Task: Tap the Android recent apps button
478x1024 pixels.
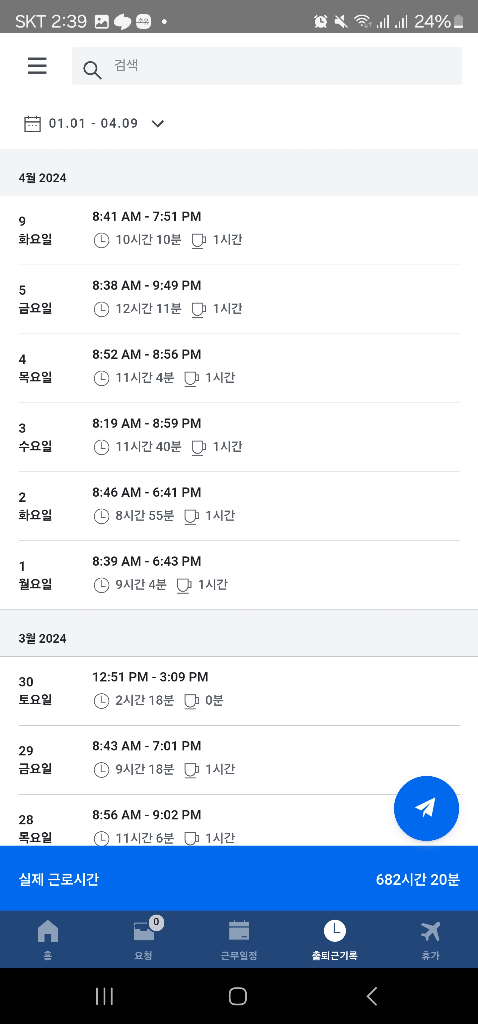Action: point(104,996)
